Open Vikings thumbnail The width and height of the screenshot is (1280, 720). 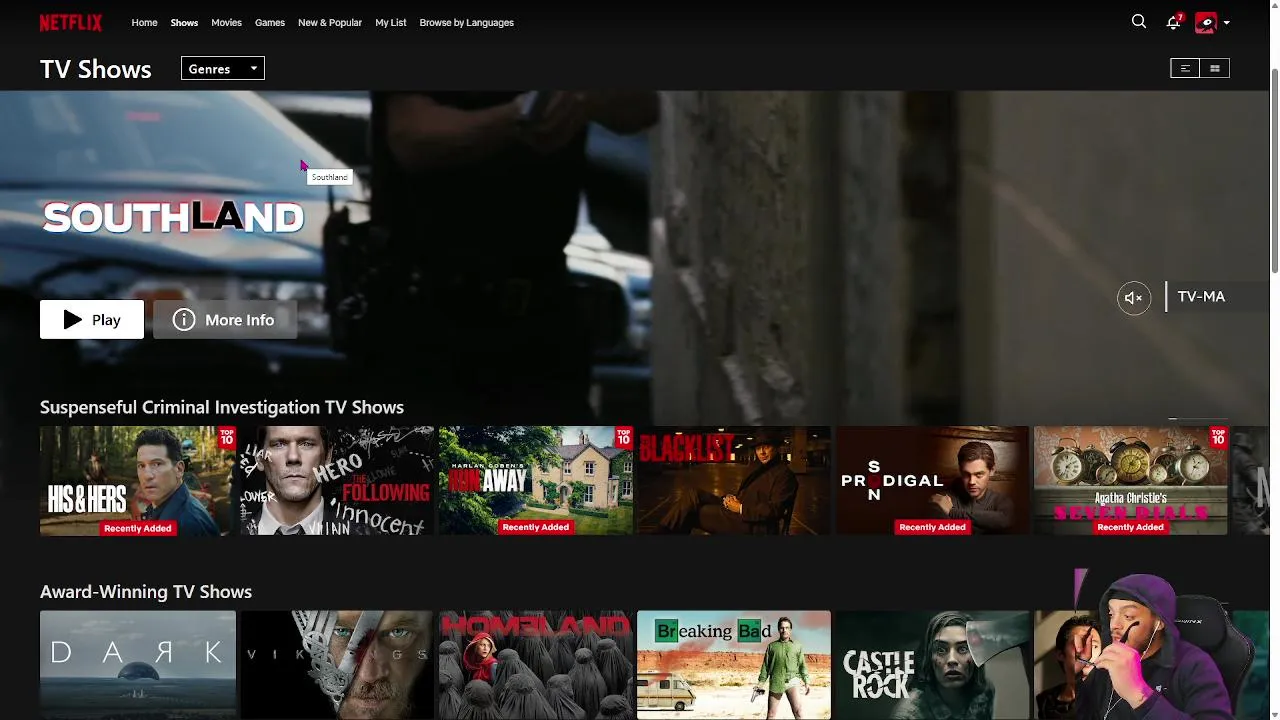coord(337,665)
